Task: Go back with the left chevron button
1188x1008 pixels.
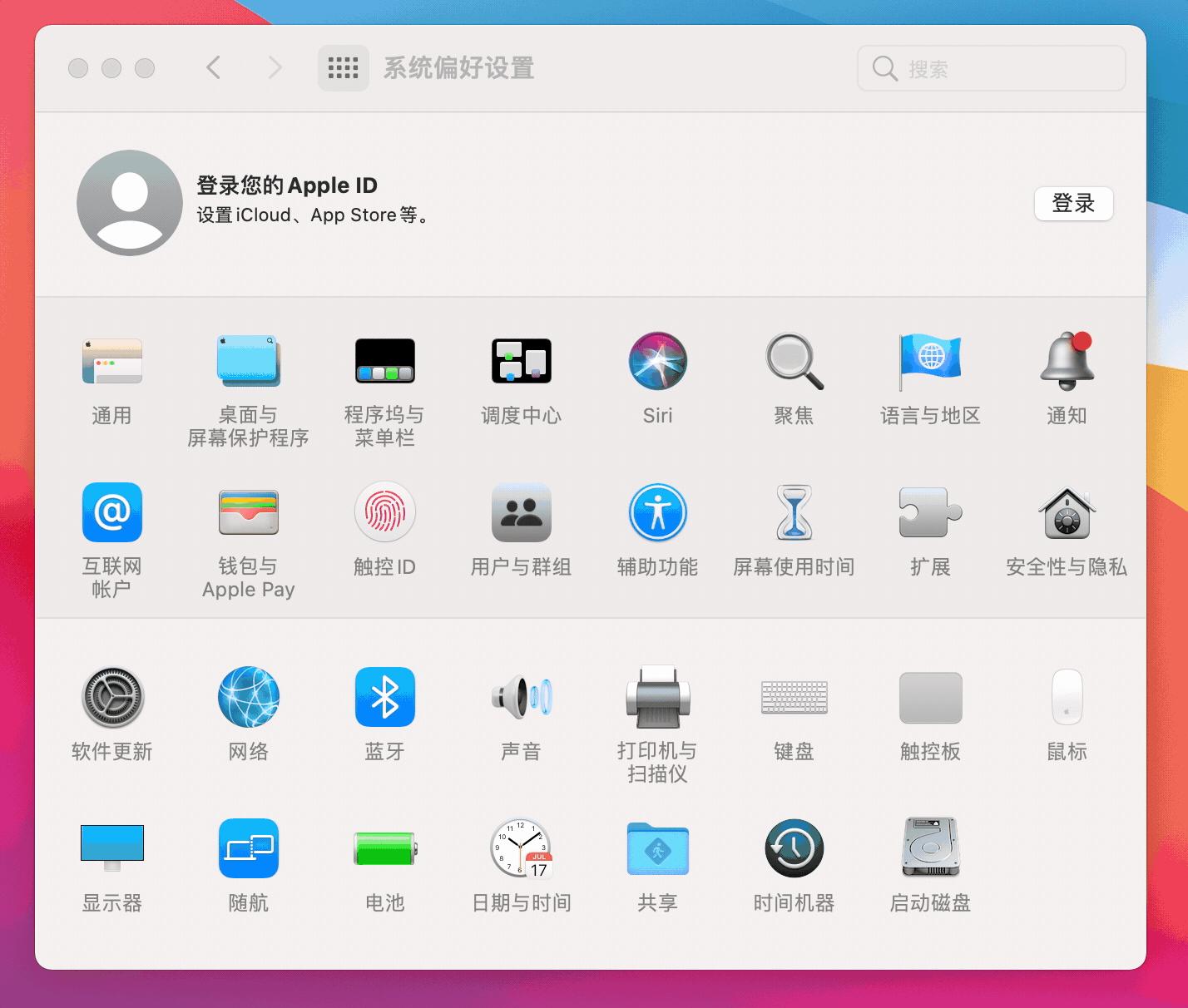Action: coord(214,67)
